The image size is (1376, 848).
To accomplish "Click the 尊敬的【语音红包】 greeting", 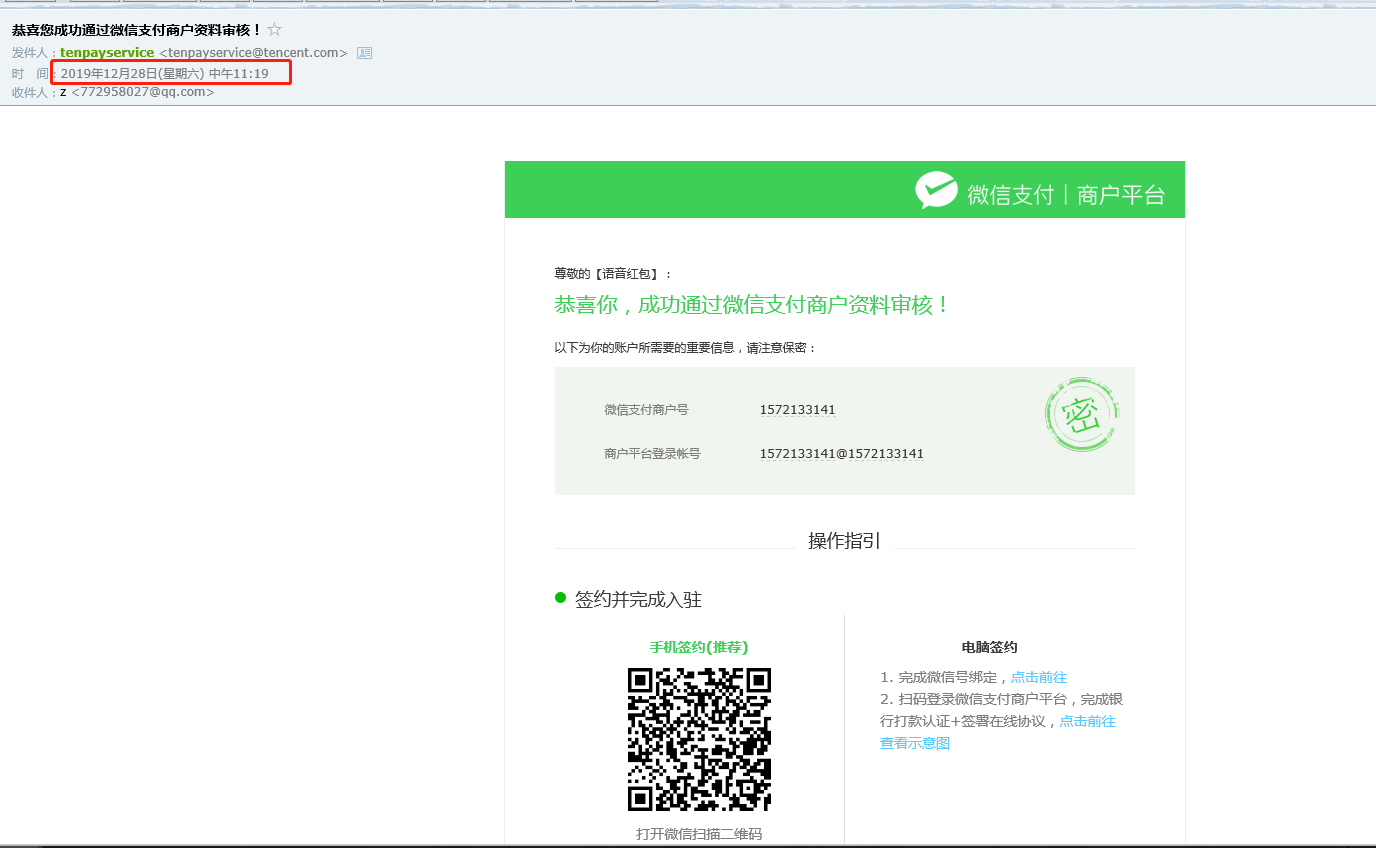I will click(x=614, y=274).
